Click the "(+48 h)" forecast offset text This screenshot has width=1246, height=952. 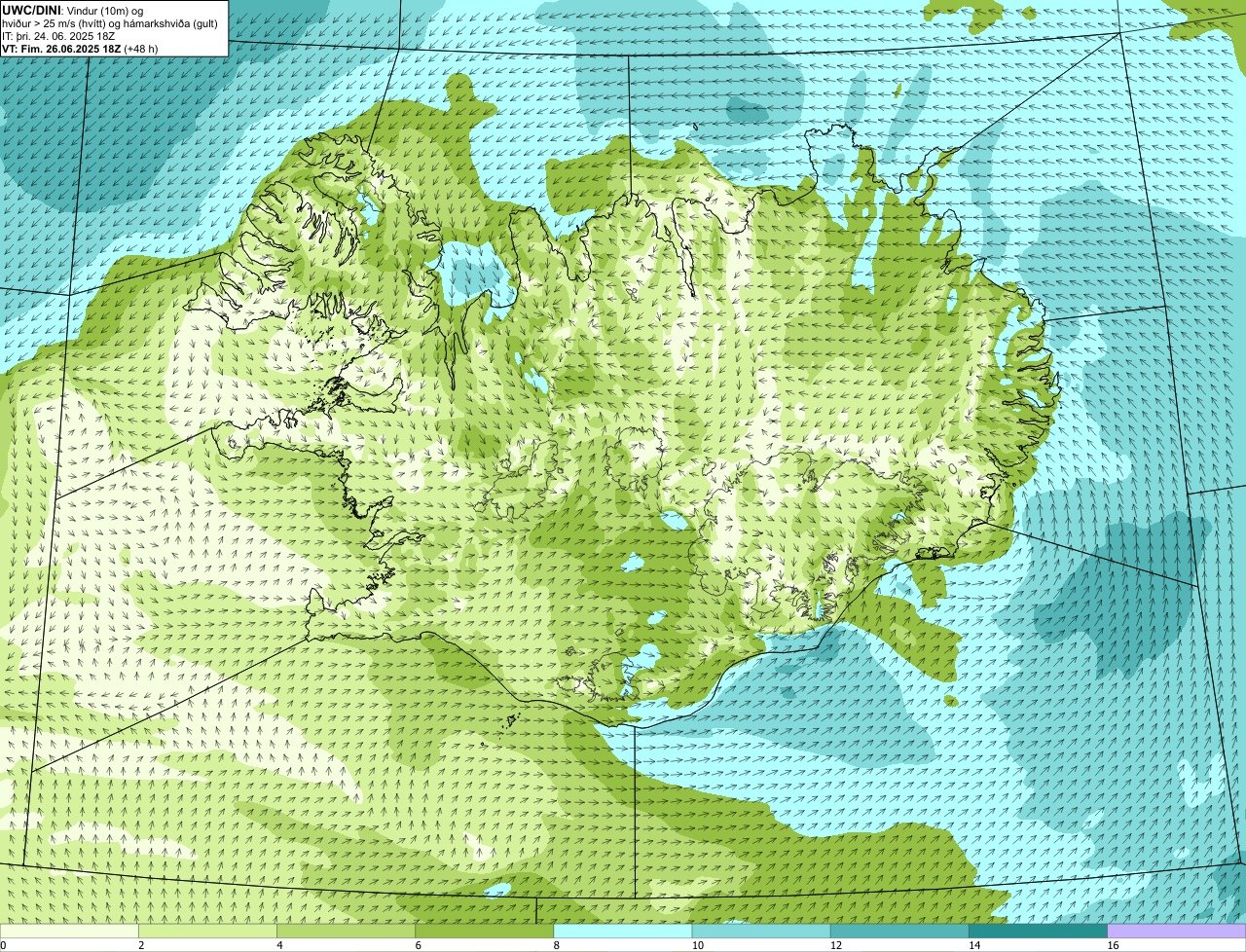[141, 49]
